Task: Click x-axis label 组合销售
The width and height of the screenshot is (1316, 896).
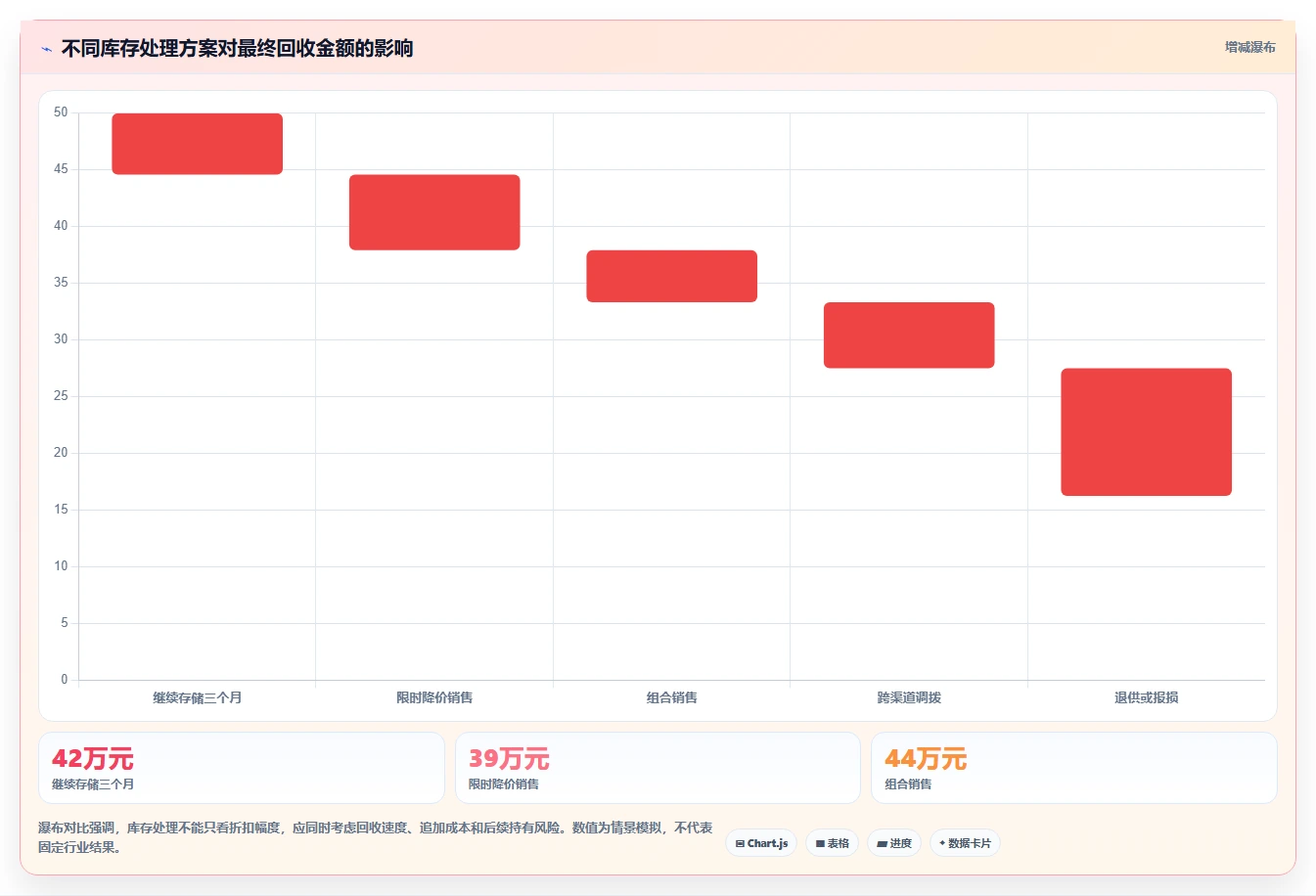Action: 672,697
